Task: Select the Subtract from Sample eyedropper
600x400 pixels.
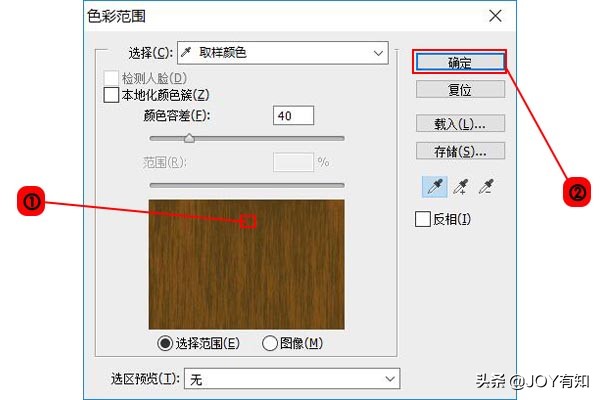Action: coord(486,186)
